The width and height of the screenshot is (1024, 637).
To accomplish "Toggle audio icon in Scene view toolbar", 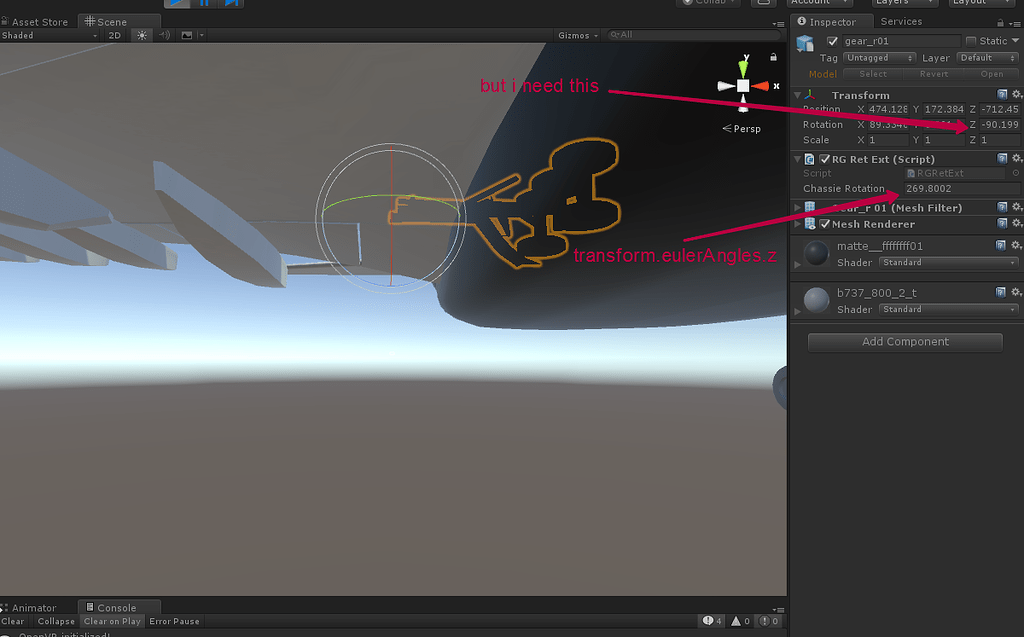I will [x=165, y=34].
